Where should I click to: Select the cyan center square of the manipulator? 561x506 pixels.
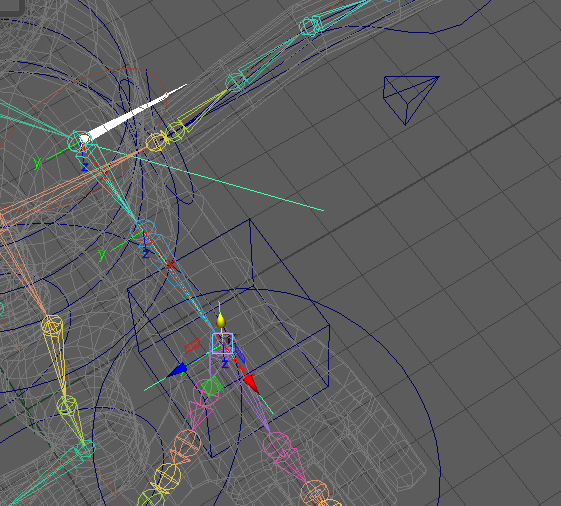coord(223,343)
